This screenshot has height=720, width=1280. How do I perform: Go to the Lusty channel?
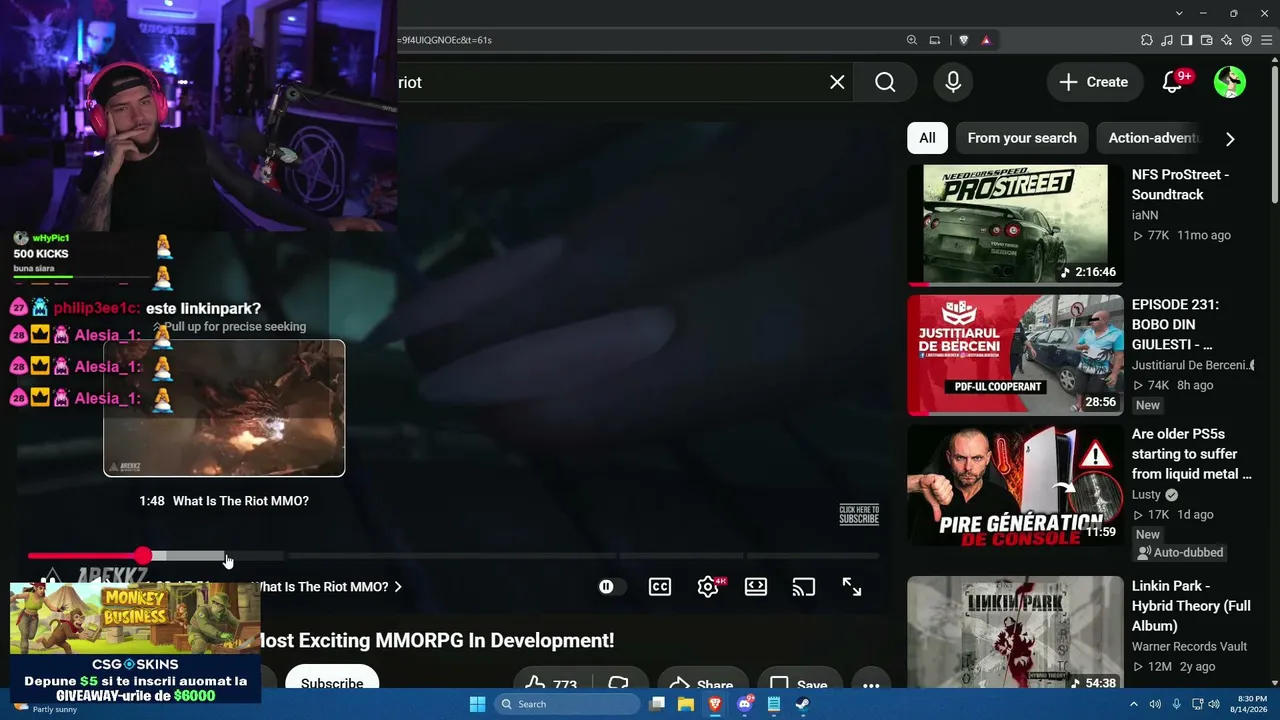[1146, 495]
